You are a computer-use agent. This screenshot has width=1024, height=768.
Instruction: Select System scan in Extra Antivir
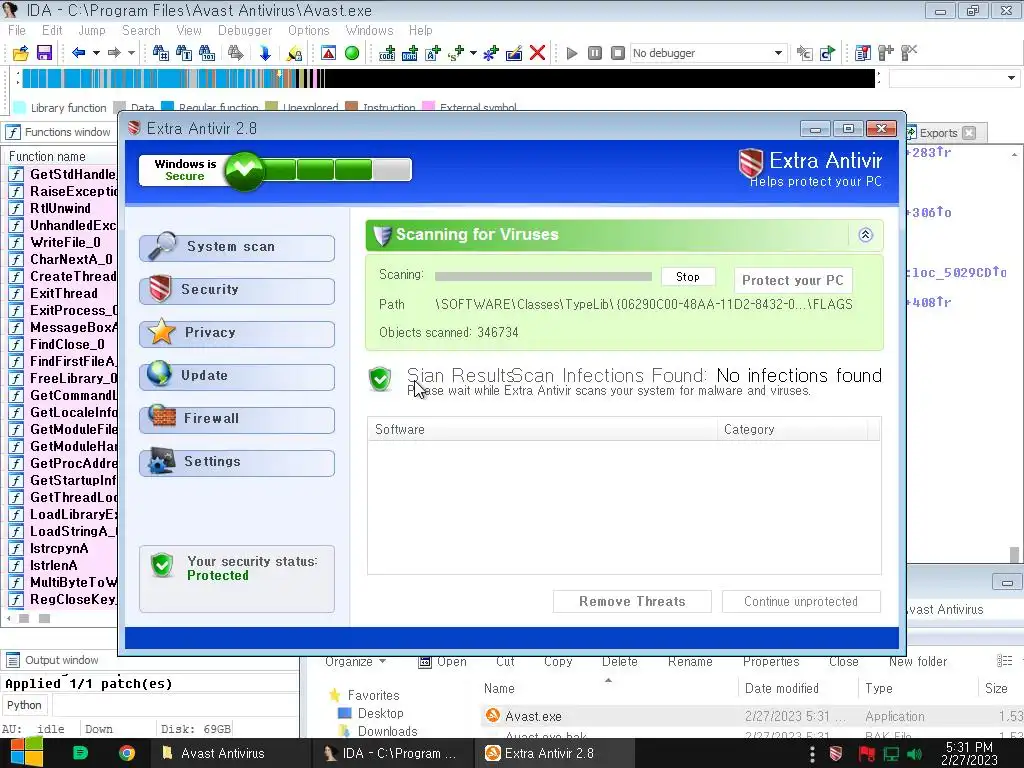237,247
